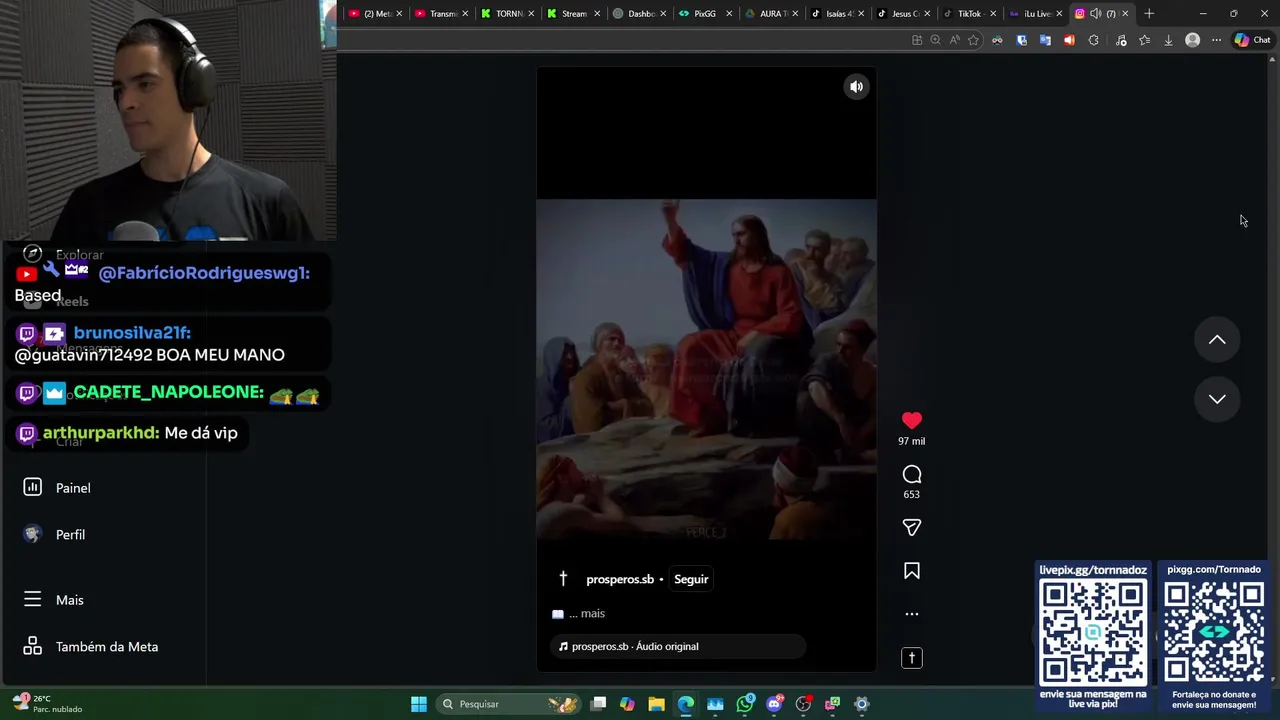Open the audio thumbnail below the options dots
The width and height of the screenshot is (1280, 720).
911,658
